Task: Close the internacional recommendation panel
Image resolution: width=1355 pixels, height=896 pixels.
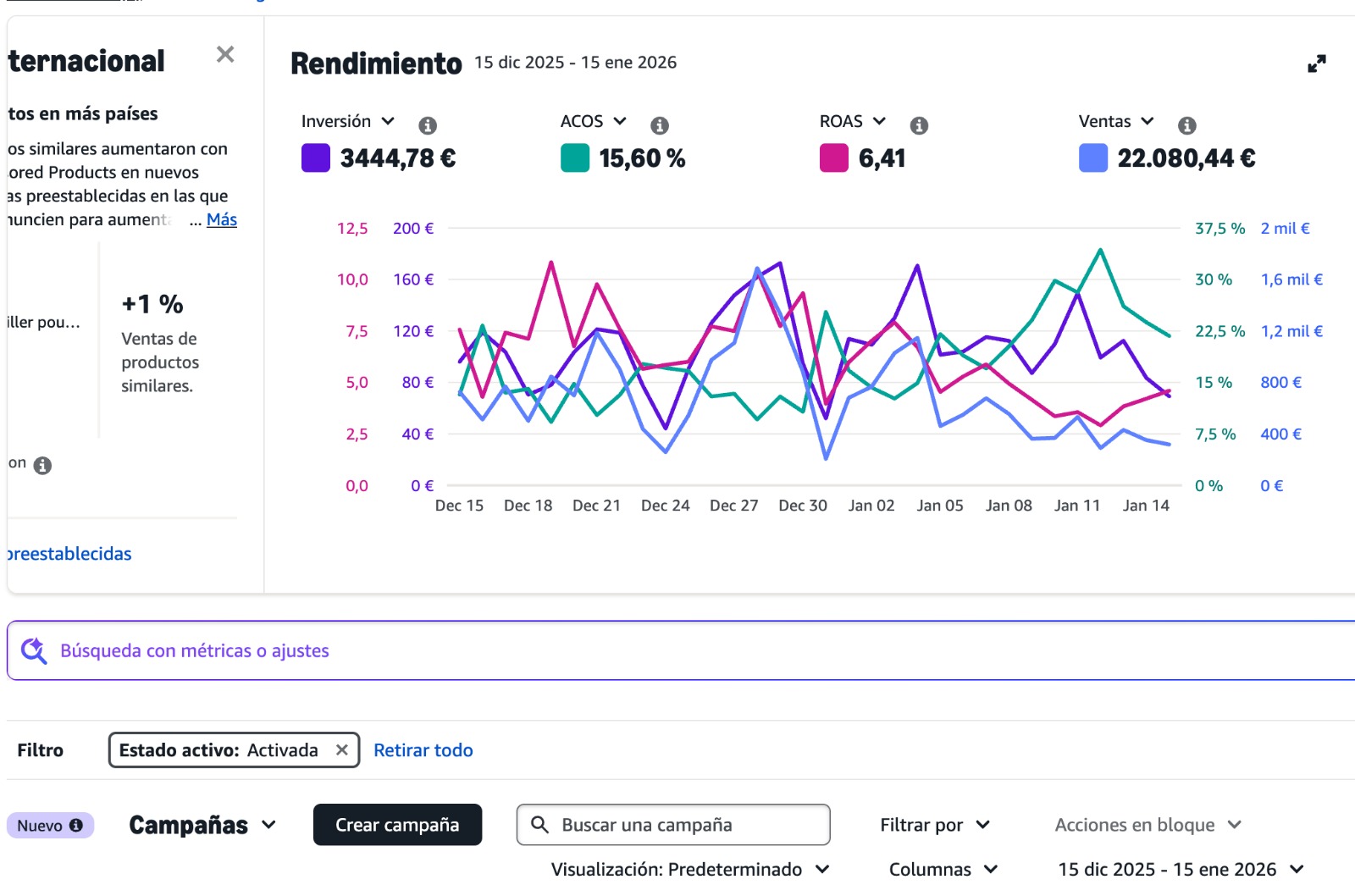Action: click(225, 55)
